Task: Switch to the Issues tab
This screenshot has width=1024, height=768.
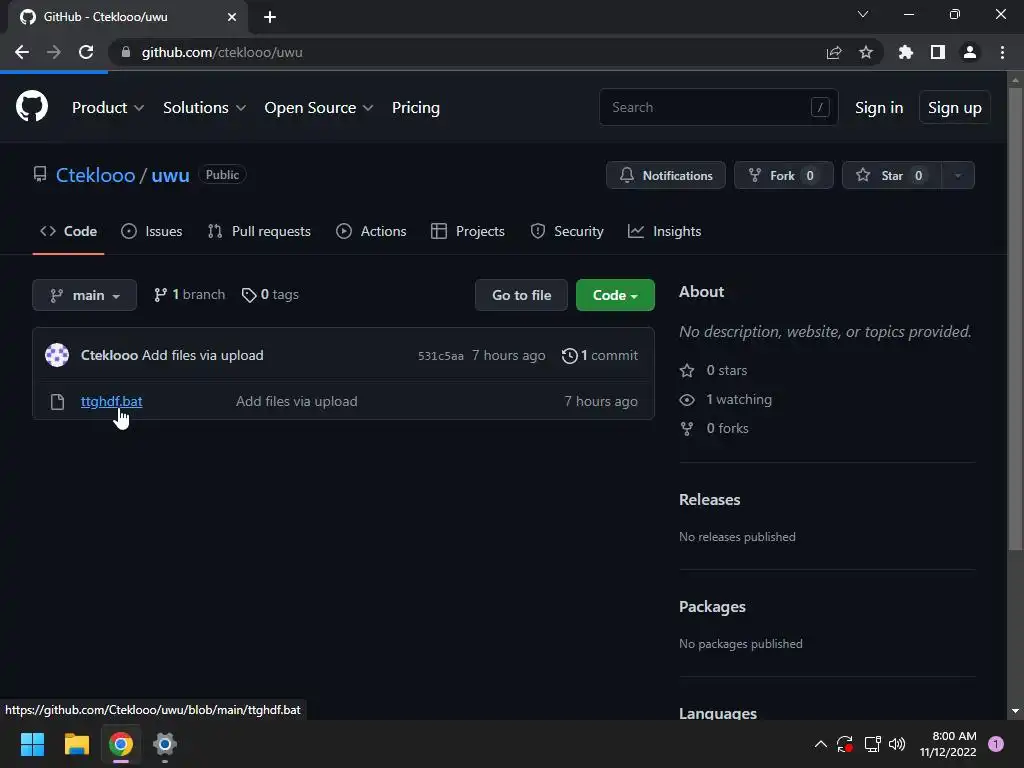Action: point(152,231)
